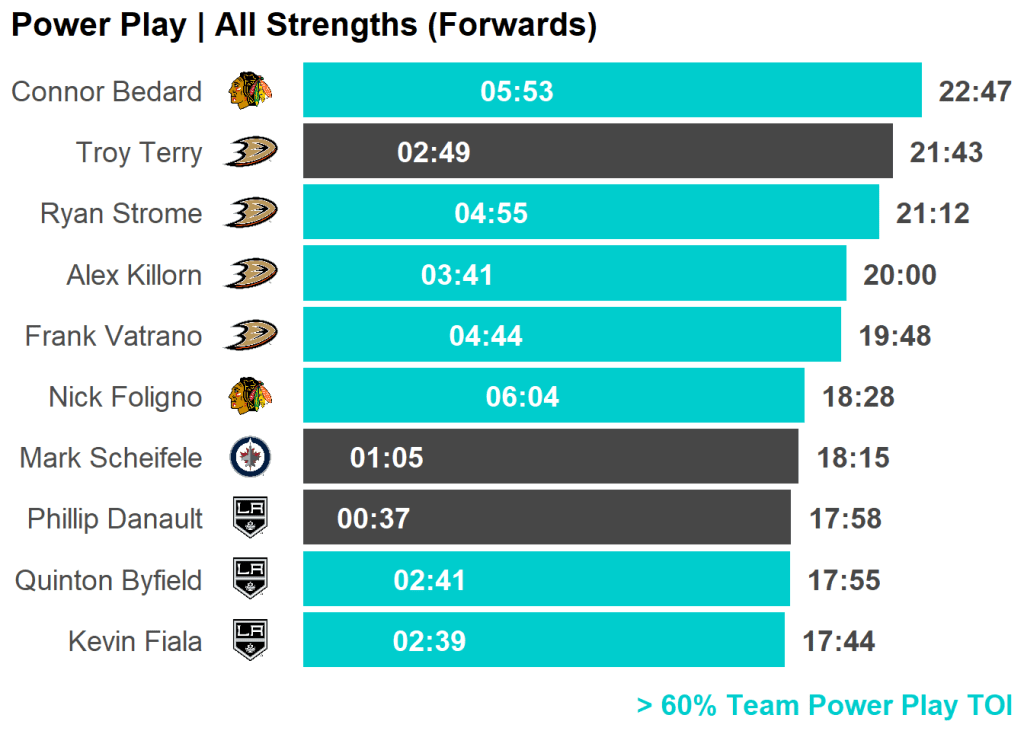Click the Ducks logo next to Alex Killorn
The width and height of the screenshot is (1024, 731).
coord(250,274)
